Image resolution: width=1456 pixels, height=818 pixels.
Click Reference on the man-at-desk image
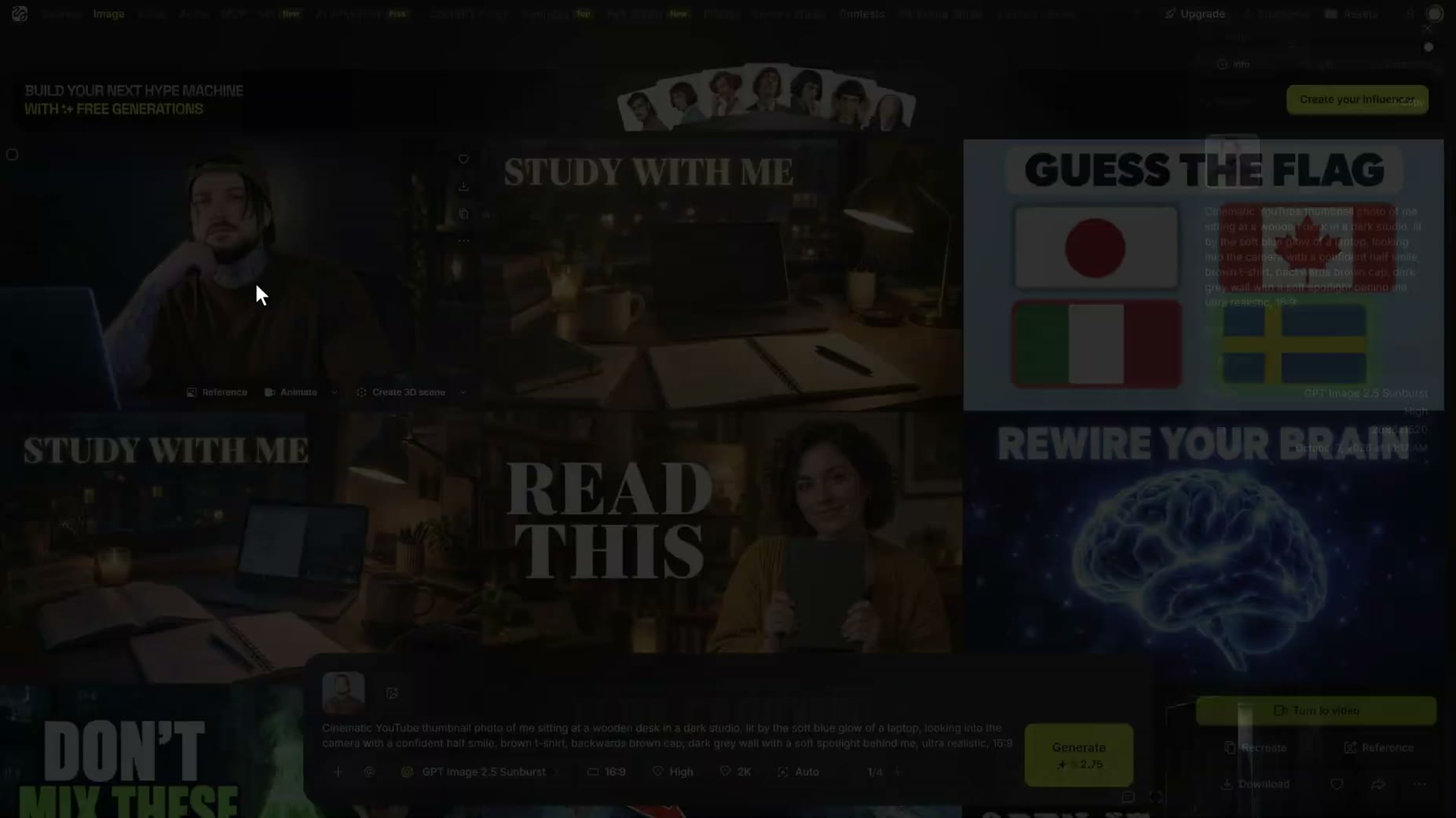(218, 393)
